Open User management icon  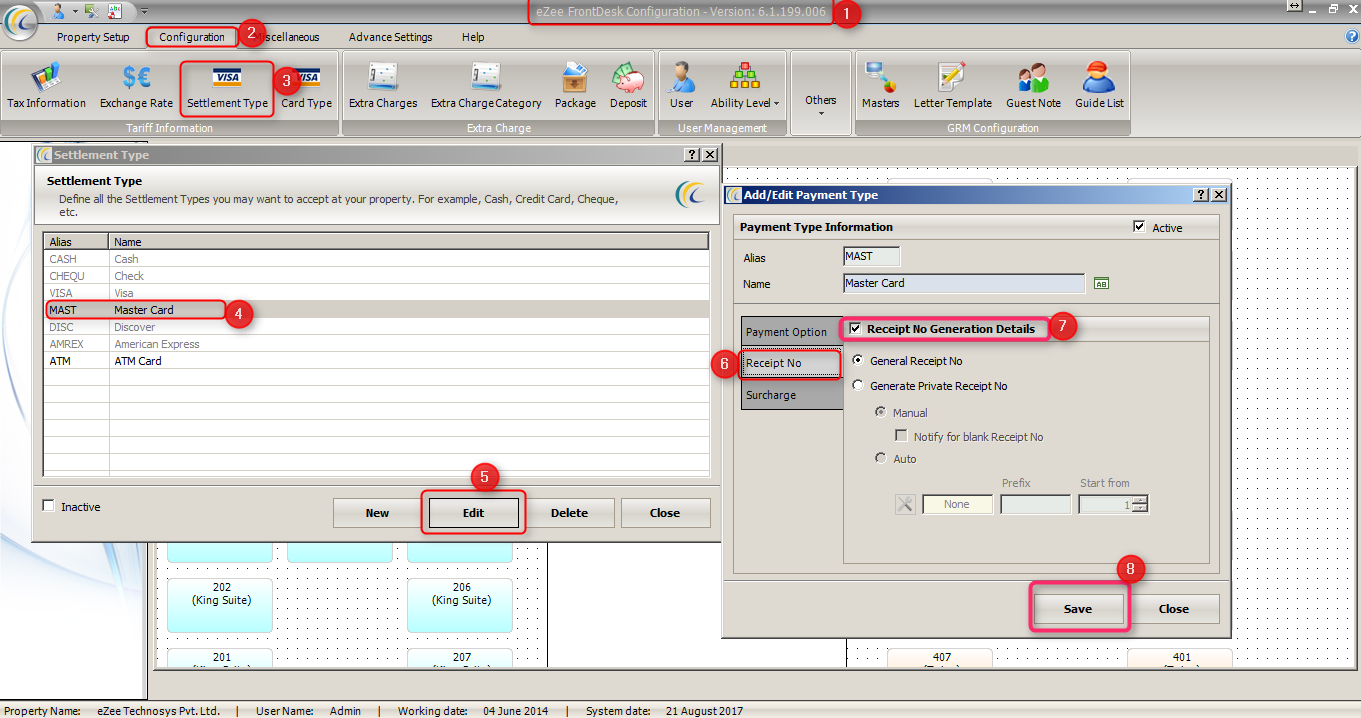(682, 85)
